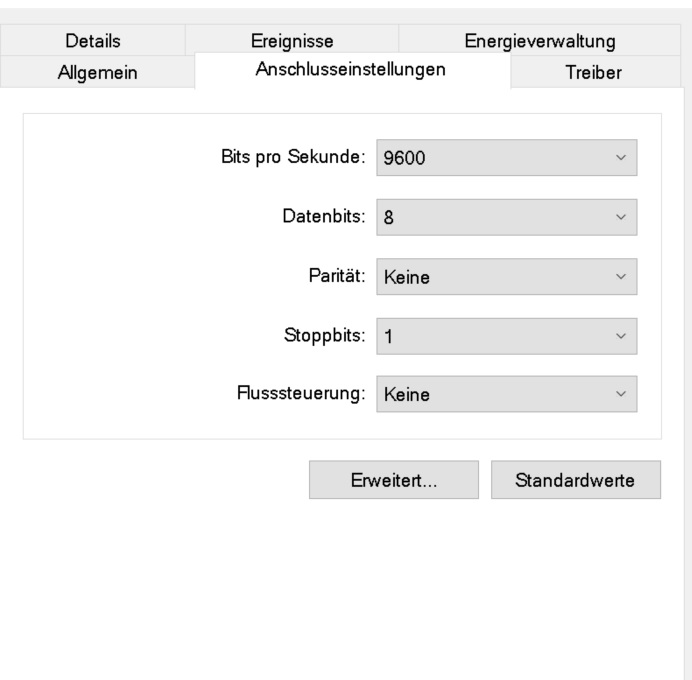The width and height of the screenshot is (692, 680).
Task: Click the Bits pro Sekunde label text
Action: 293,157
